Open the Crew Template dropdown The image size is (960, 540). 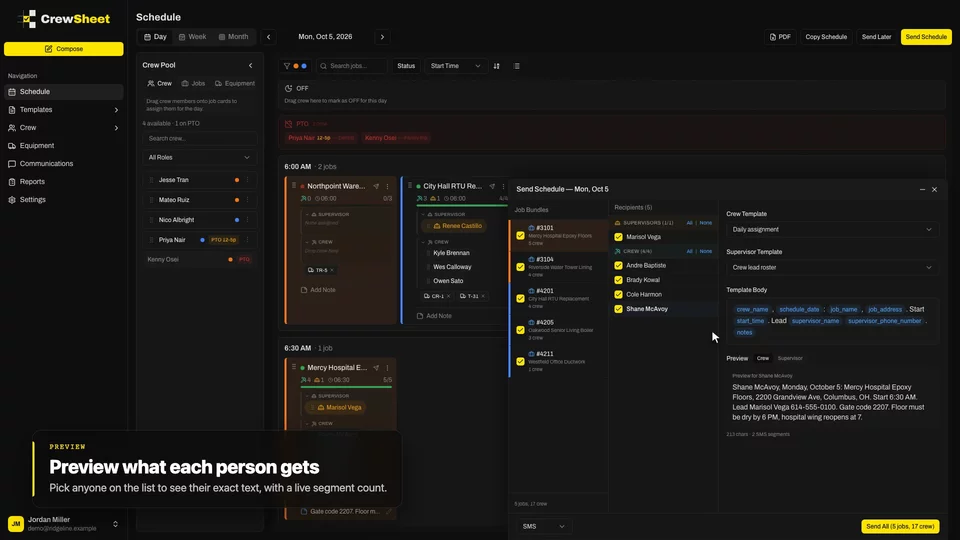coord(832,230)
